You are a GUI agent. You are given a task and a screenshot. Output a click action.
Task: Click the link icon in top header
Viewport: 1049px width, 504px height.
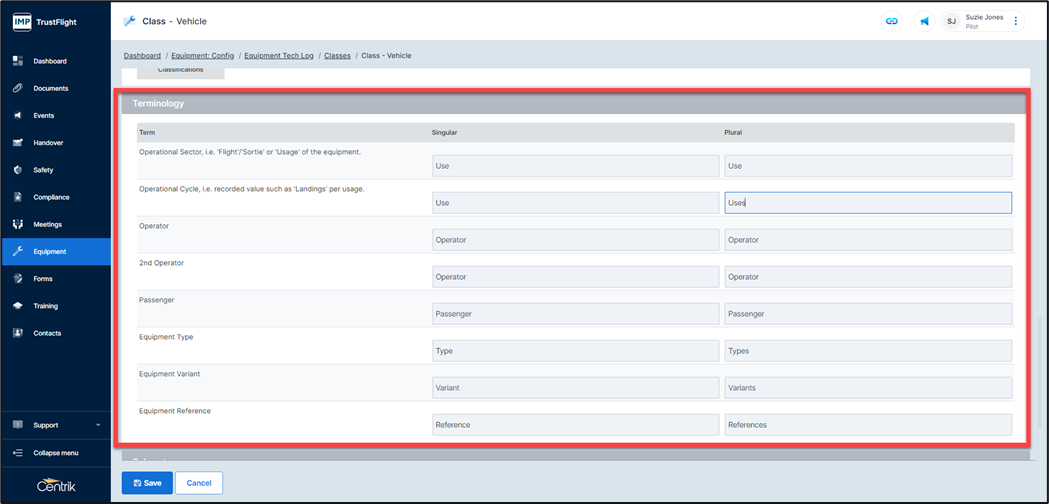(x=891, y=21)
